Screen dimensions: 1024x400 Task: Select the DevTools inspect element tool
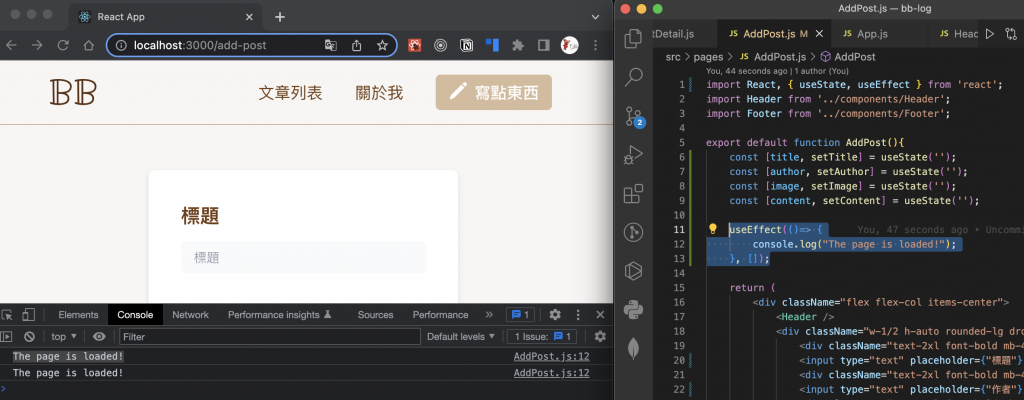pos(7,314)
